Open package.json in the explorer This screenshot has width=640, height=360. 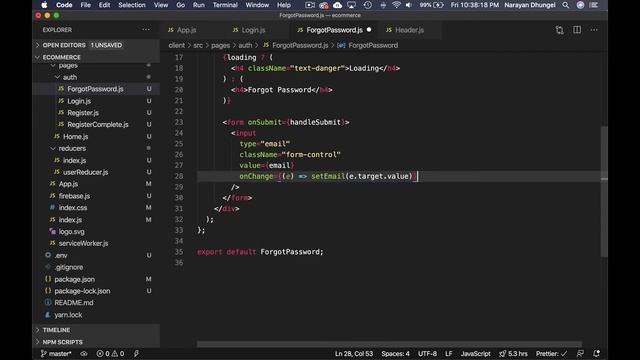pyautogui.click(x=74, y=279)
